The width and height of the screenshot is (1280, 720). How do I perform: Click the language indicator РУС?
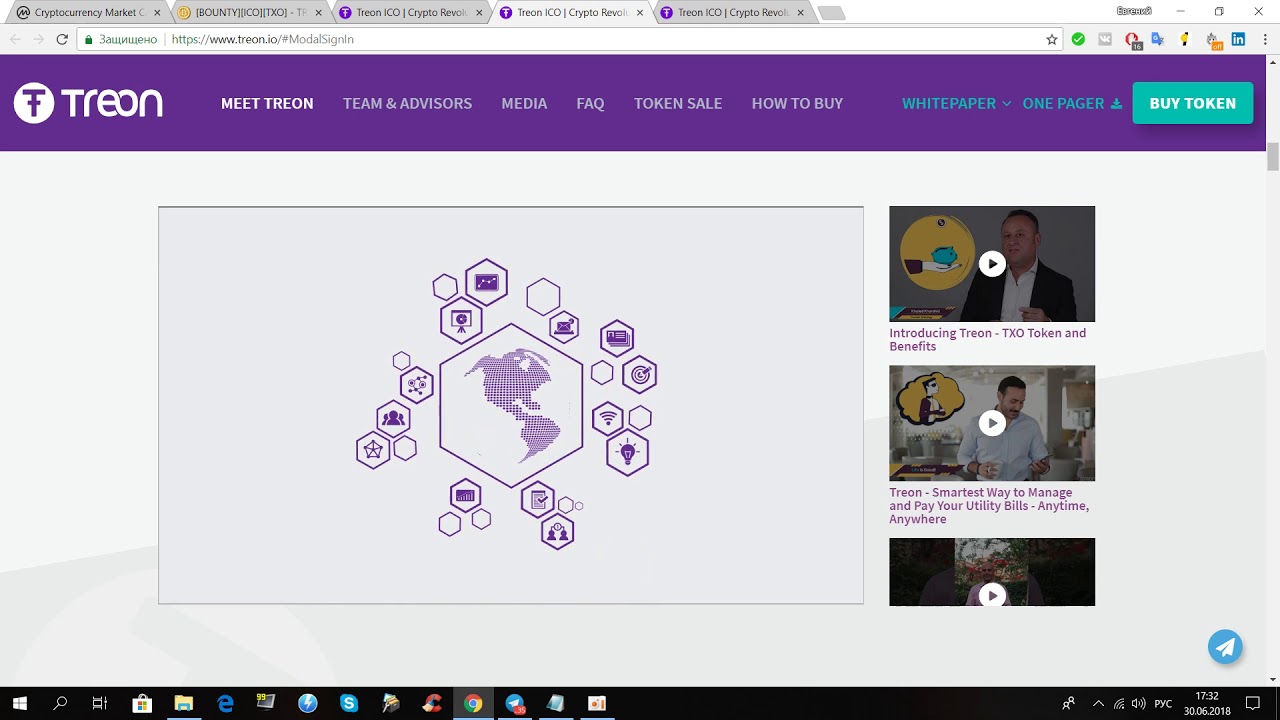[1163, 704]
